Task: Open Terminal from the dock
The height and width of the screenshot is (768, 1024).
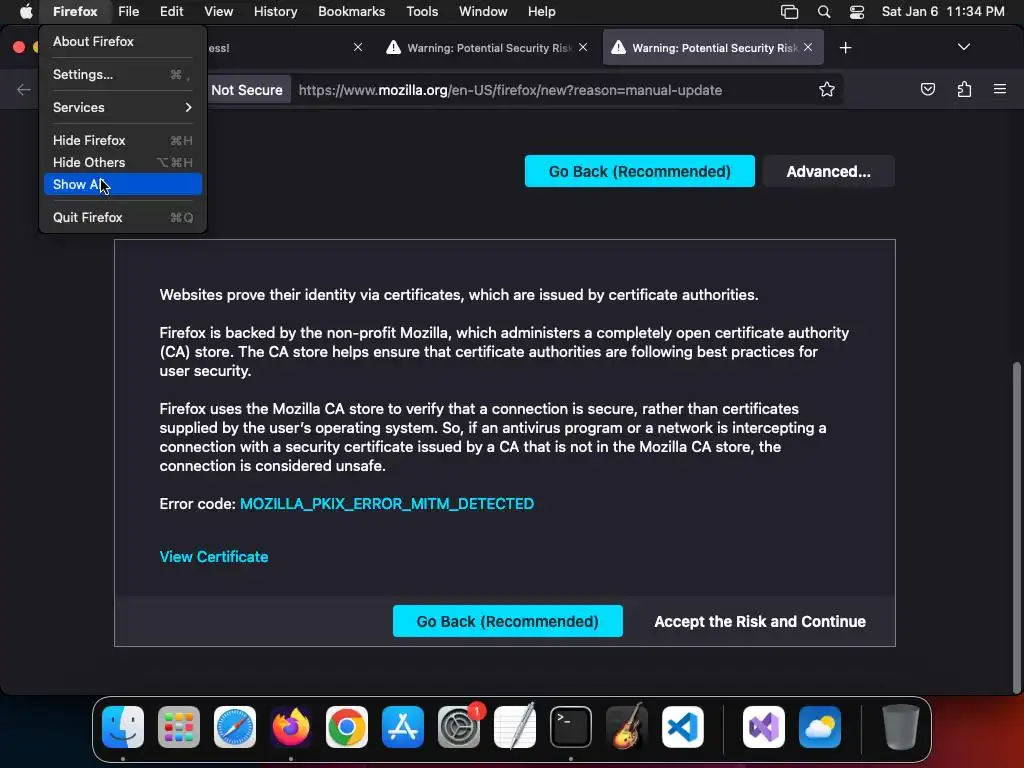Action: pos(571,727)
